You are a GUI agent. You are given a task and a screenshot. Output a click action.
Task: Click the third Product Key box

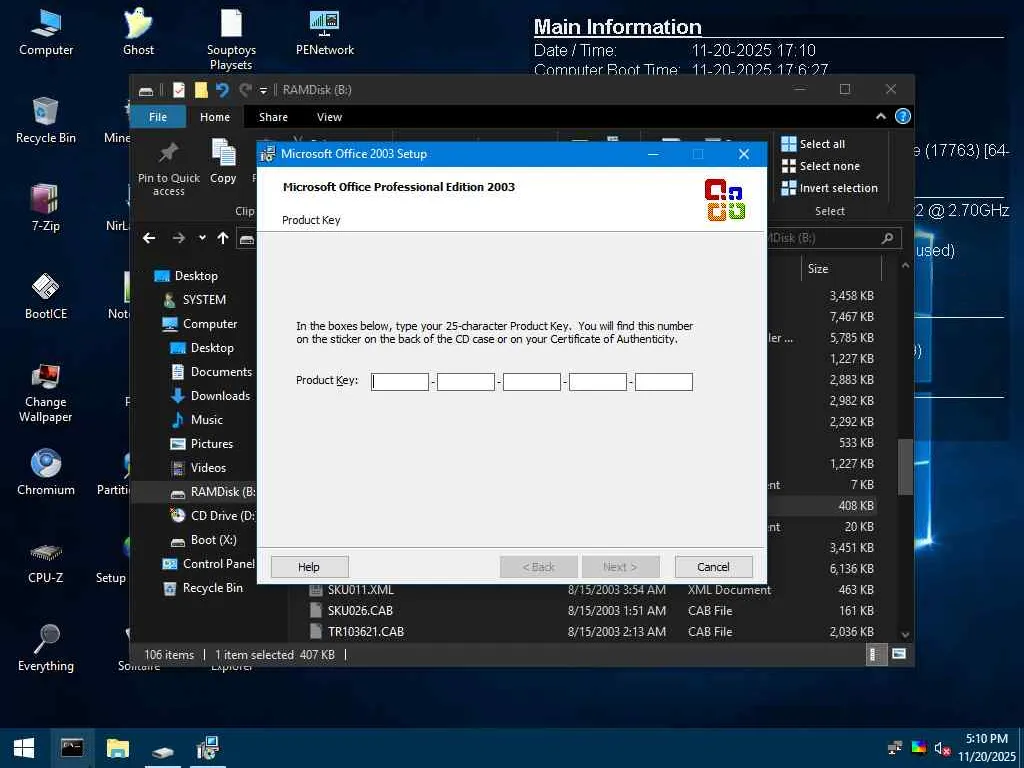tap(532, 381)
